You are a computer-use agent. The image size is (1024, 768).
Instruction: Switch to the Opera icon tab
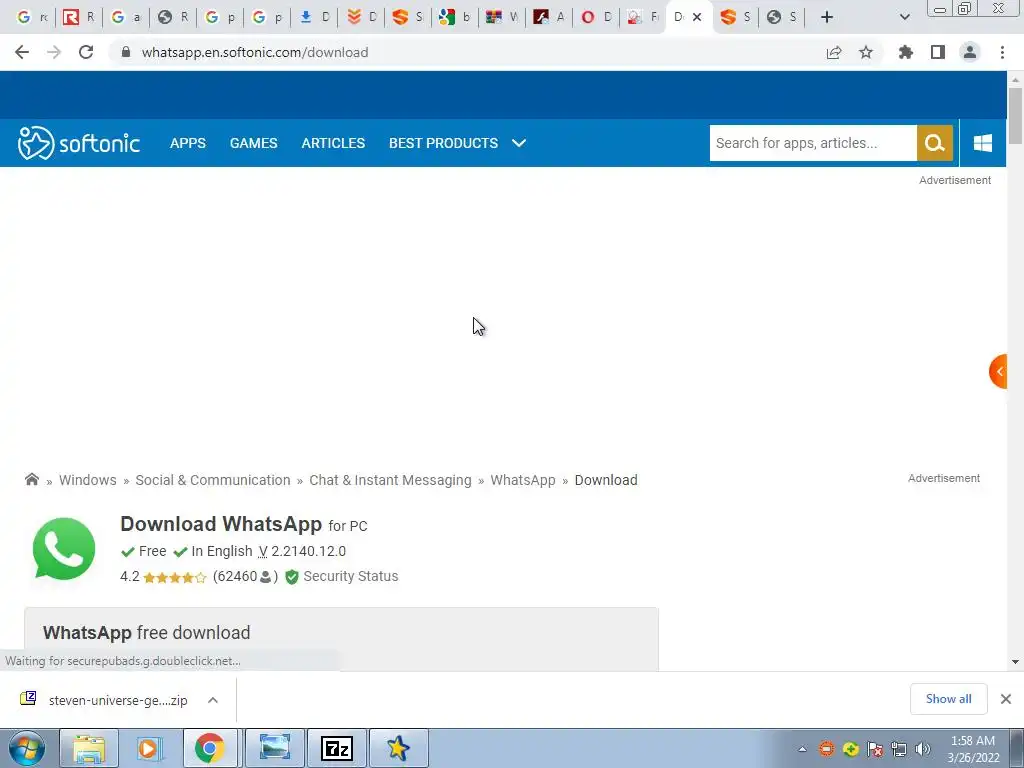(x=596, y=17)
